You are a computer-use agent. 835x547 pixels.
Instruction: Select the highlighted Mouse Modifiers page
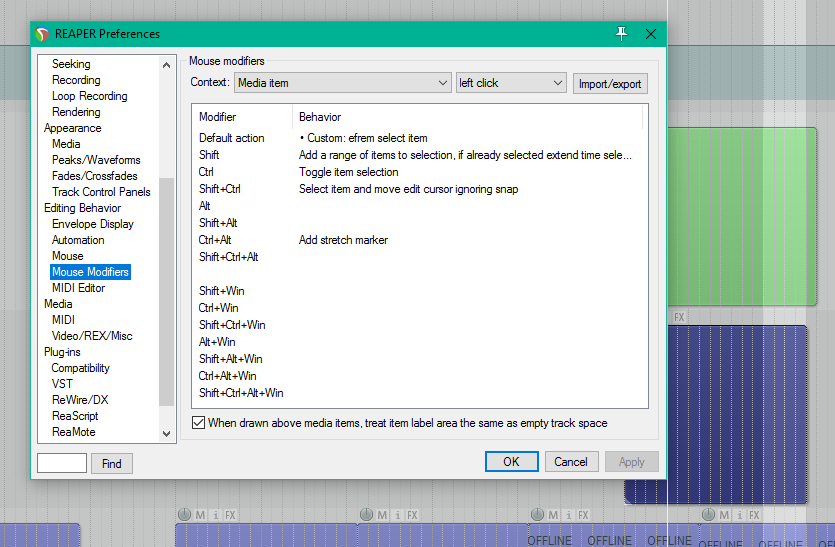pos(90,272)
